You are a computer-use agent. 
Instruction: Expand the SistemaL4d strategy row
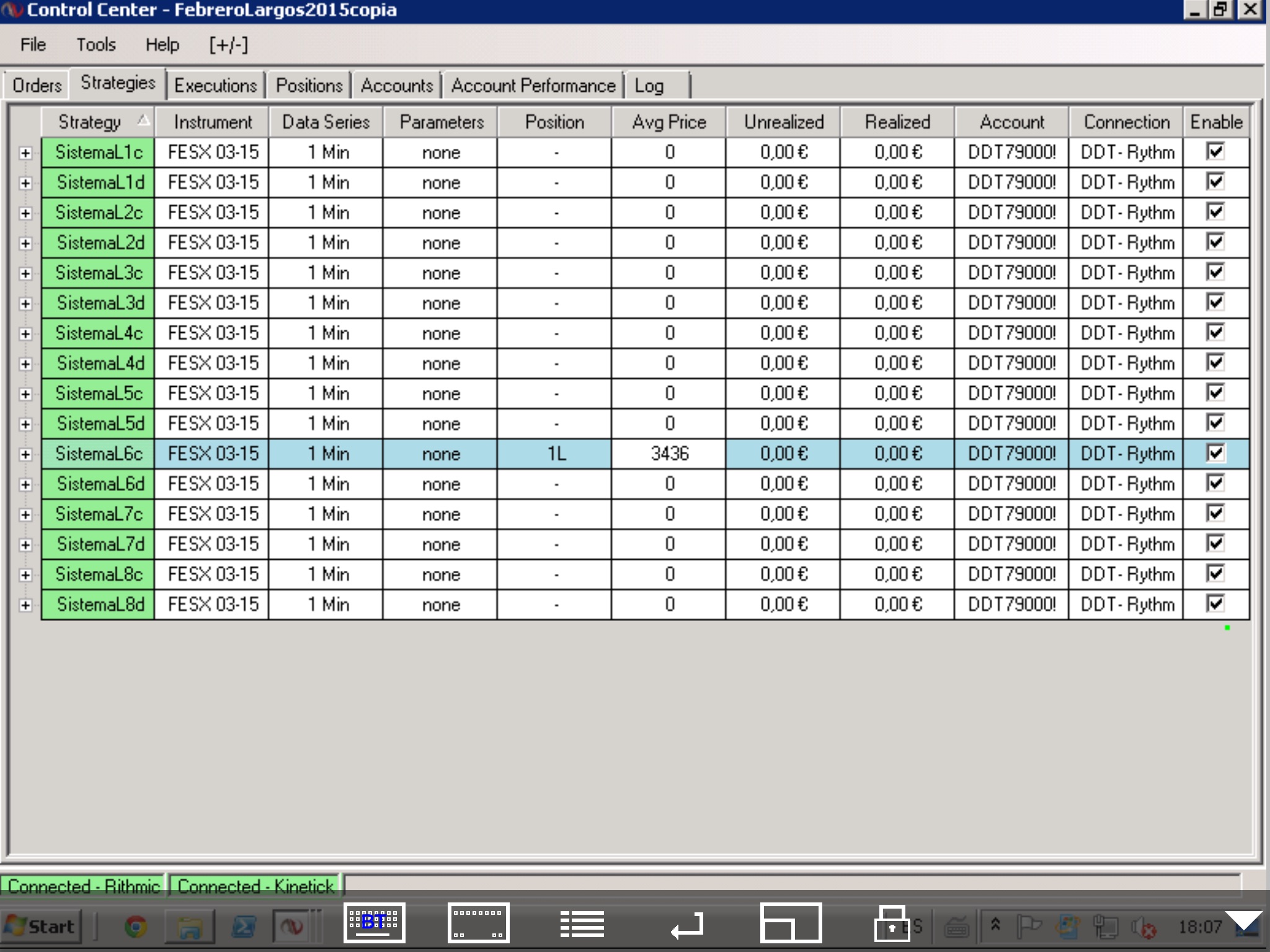click(x=25, y=364)
